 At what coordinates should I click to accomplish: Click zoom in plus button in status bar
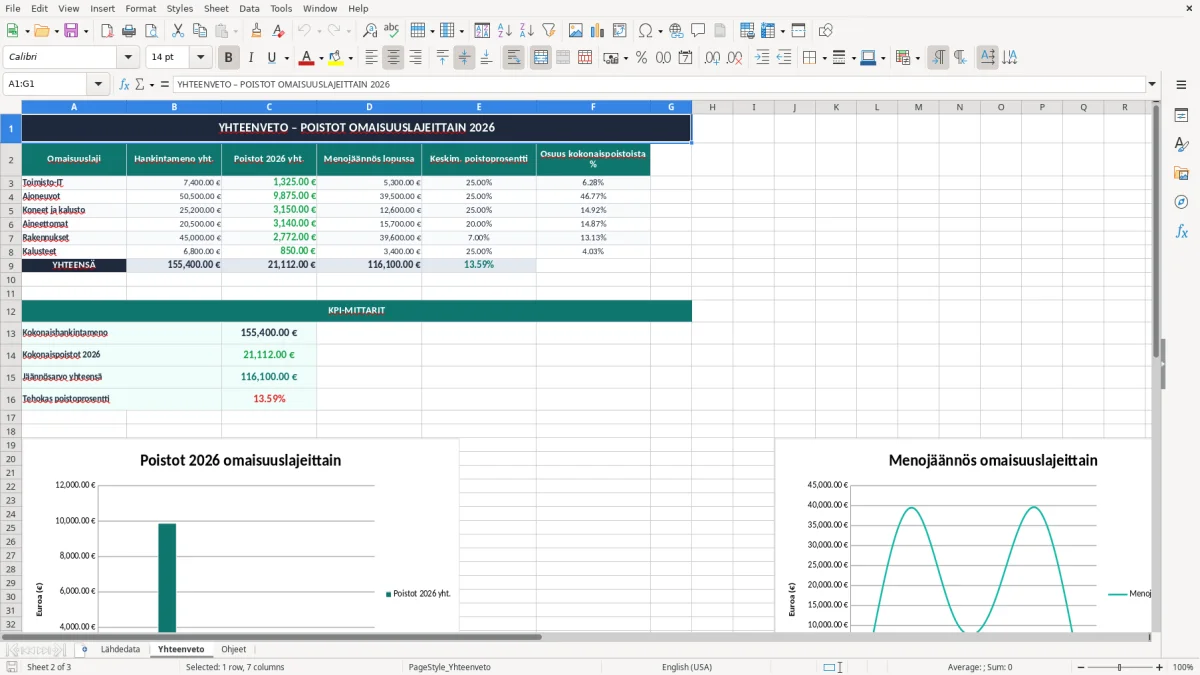pyautogui.click(x=1159, y=667)
